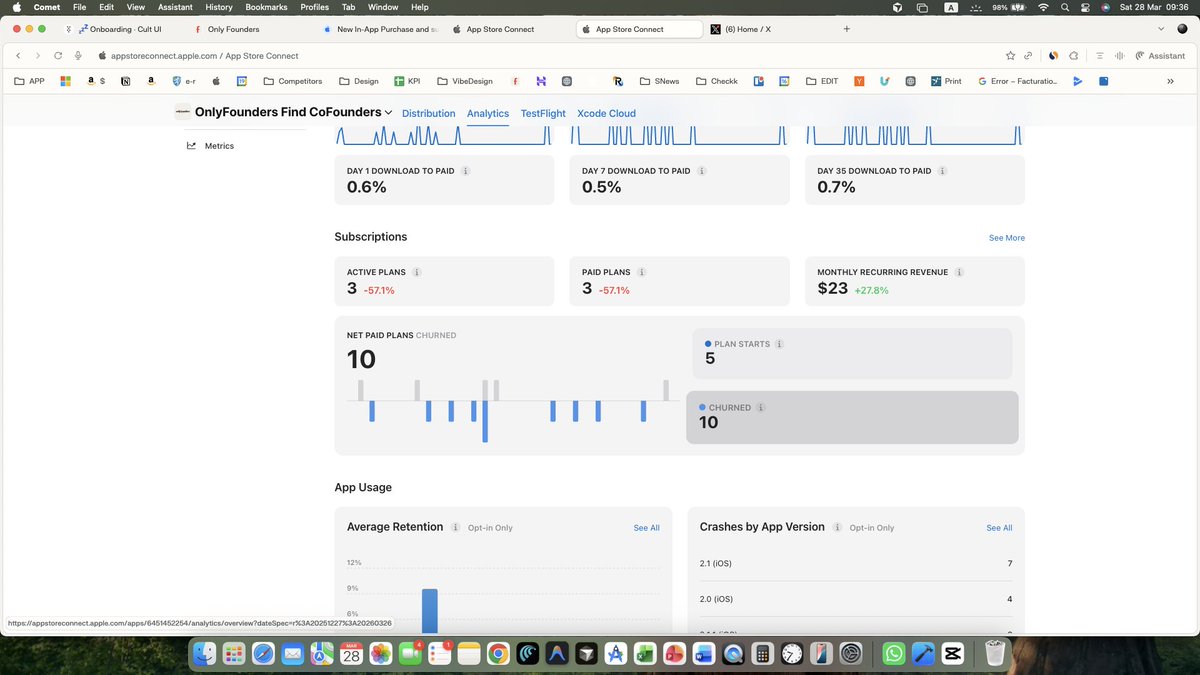Switch to the Distribution tab
This screenshot has height=675, width=1200.
point(428,113)
